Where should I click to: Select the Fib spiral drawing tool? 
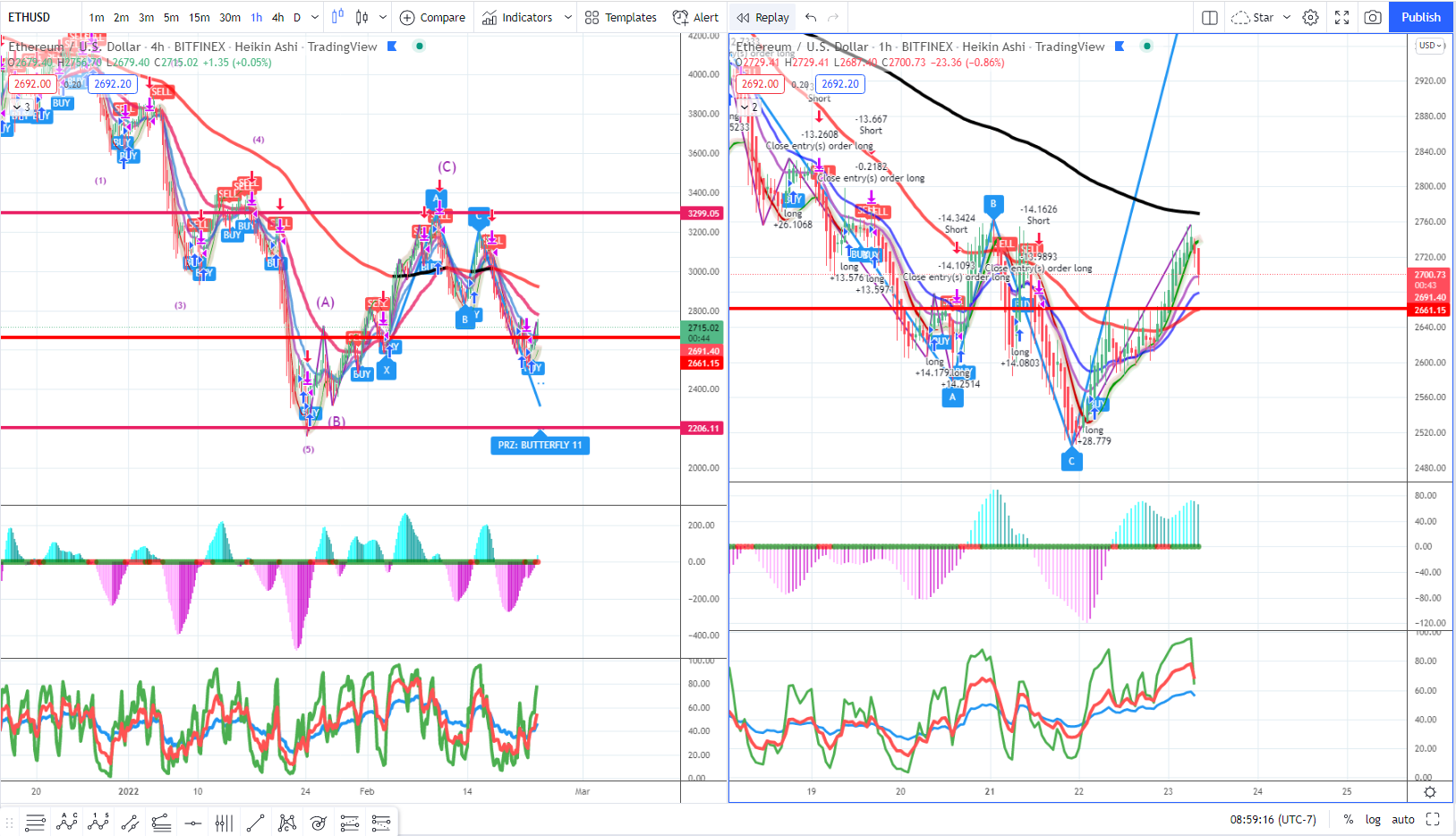(318, 823)
